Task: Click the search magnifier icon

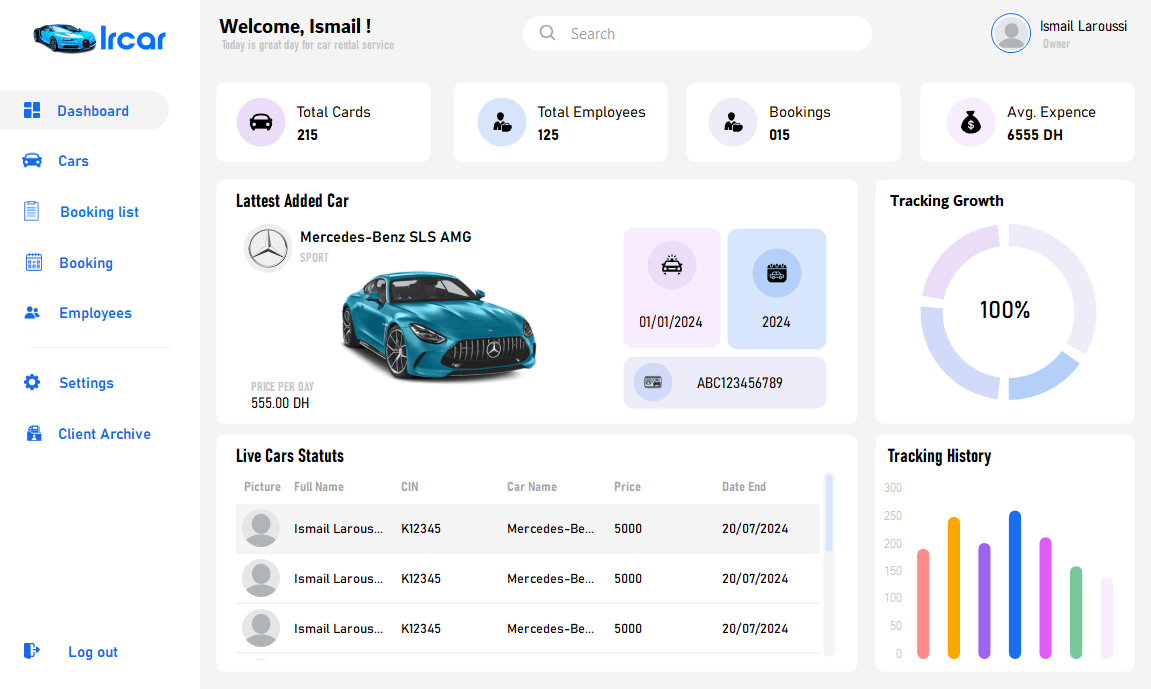Action: tap(548, 33)
